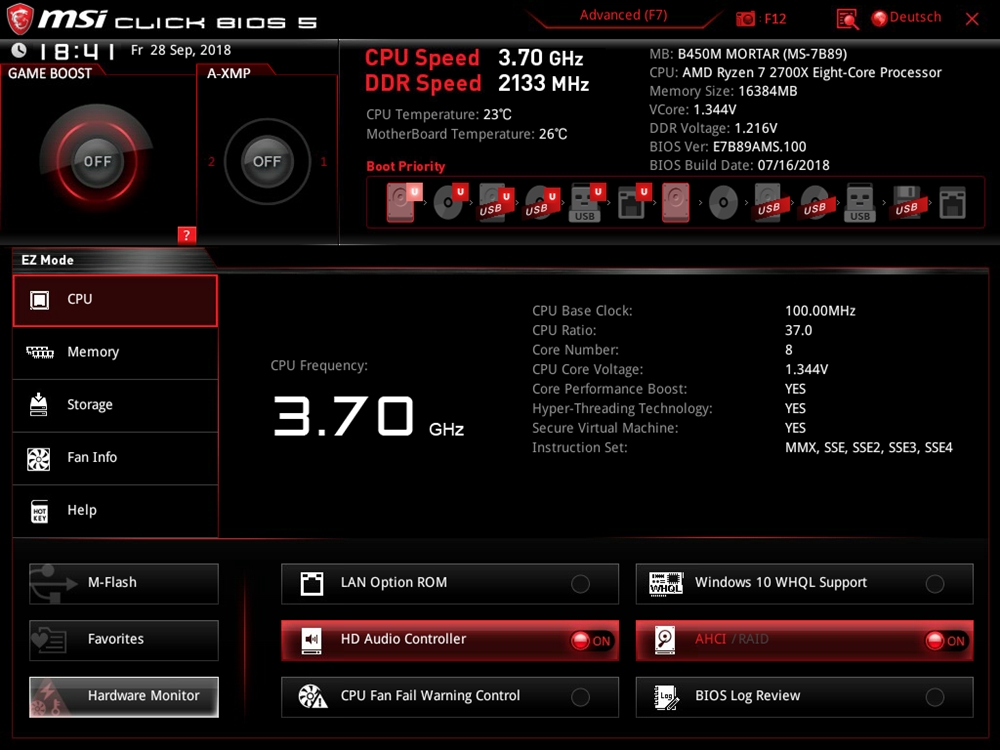1000x750 pixels.
Task: Select the UEFI USB hard disk boot icon
Action: click(x=496, y=202)
